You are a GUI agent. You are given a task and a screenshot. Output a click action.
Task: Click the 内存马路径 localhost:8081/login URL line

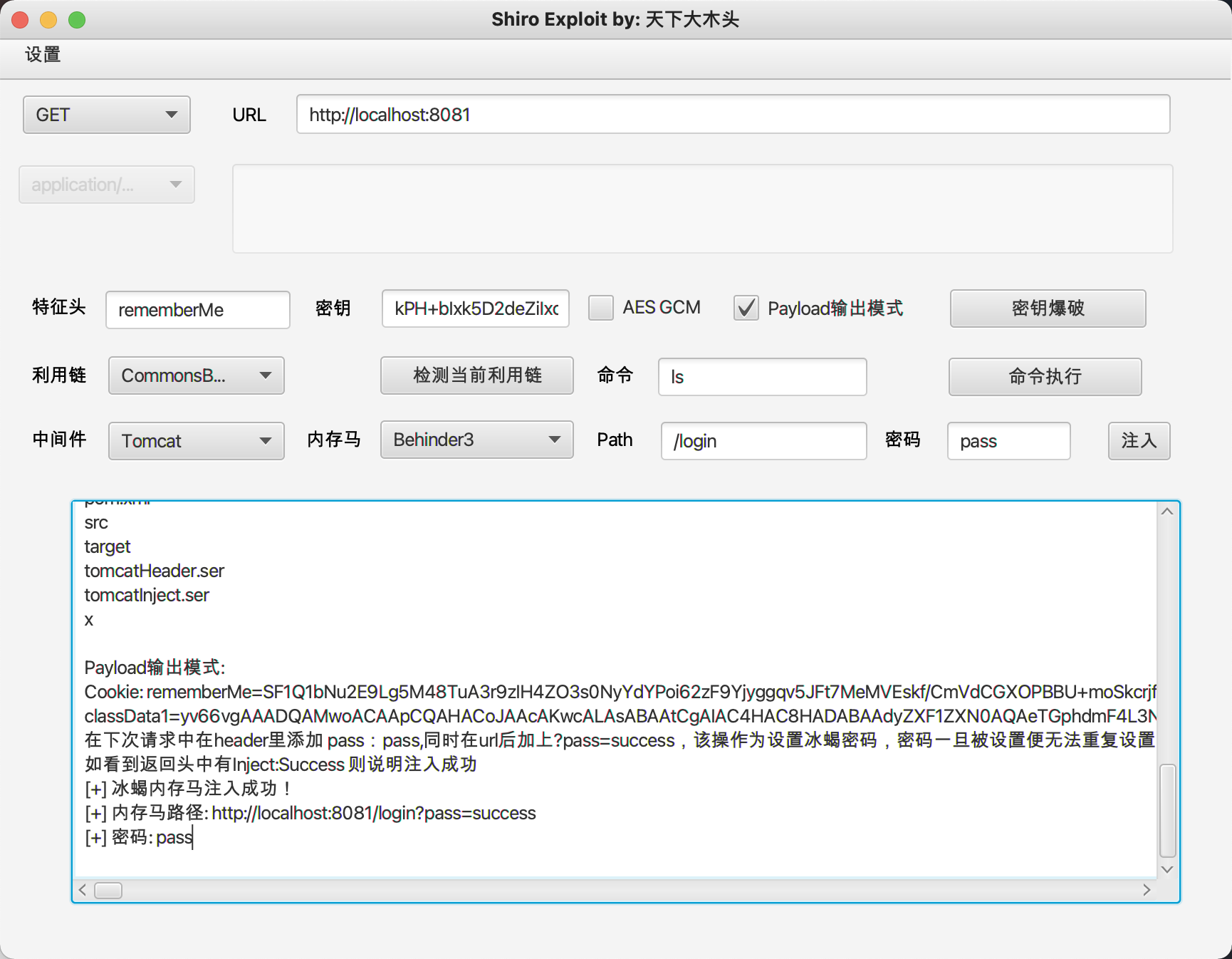pyautogui.click(x=310, y=813)
